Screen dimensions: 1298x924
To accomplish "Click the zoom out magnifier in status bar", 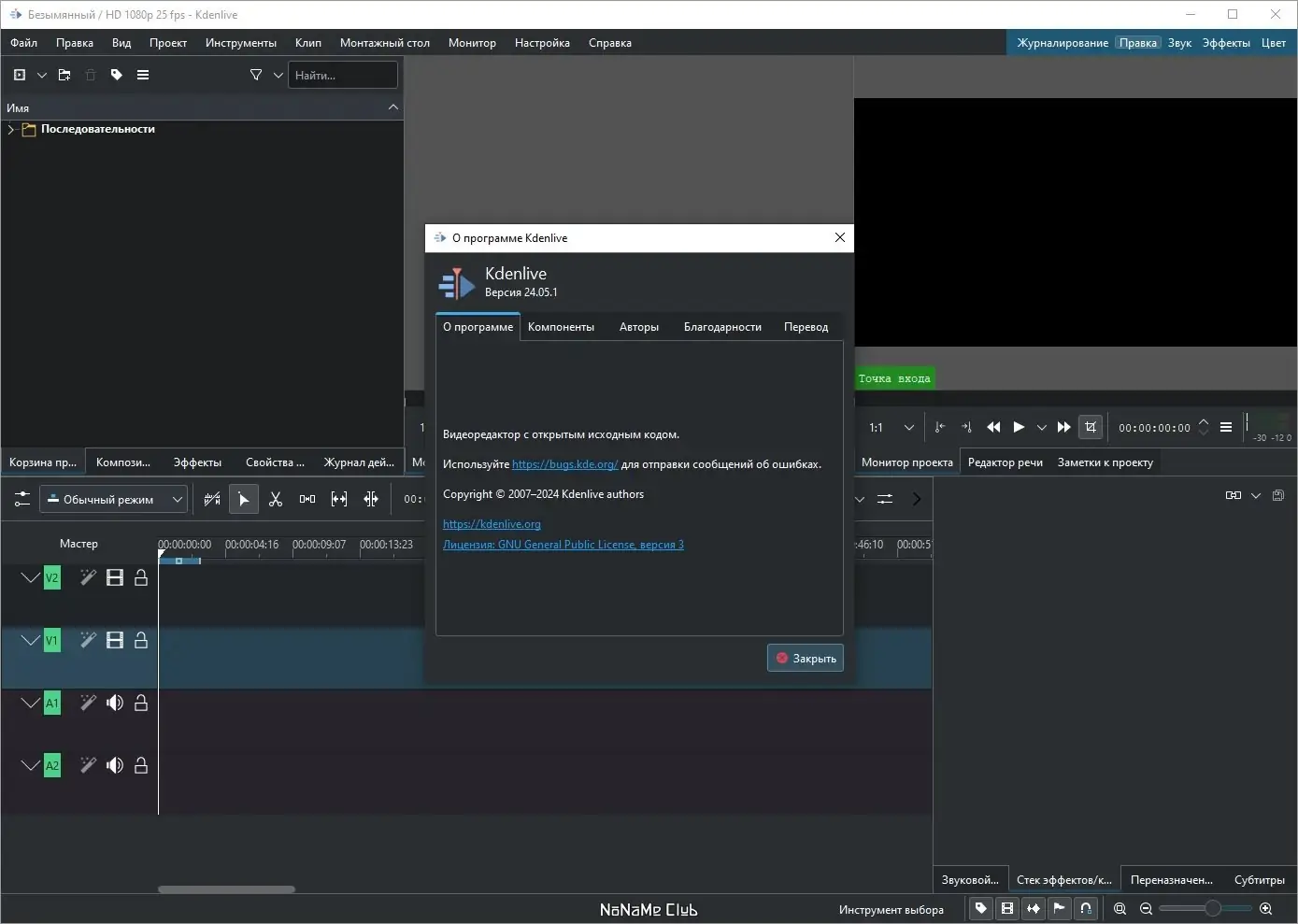I will 1147,908.
